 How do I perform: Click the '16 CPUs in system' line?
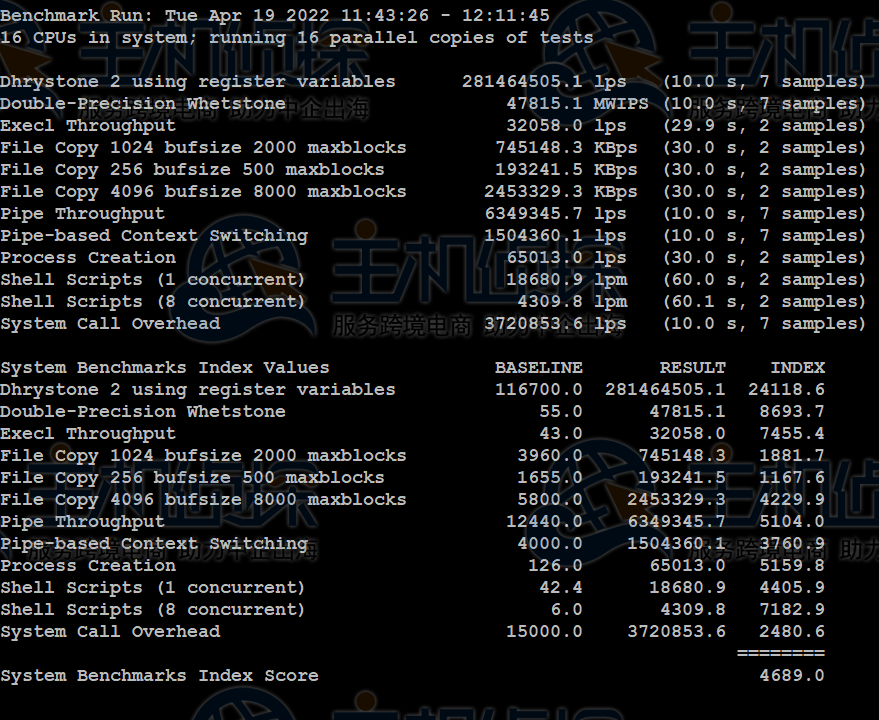(x=297, y=38)
